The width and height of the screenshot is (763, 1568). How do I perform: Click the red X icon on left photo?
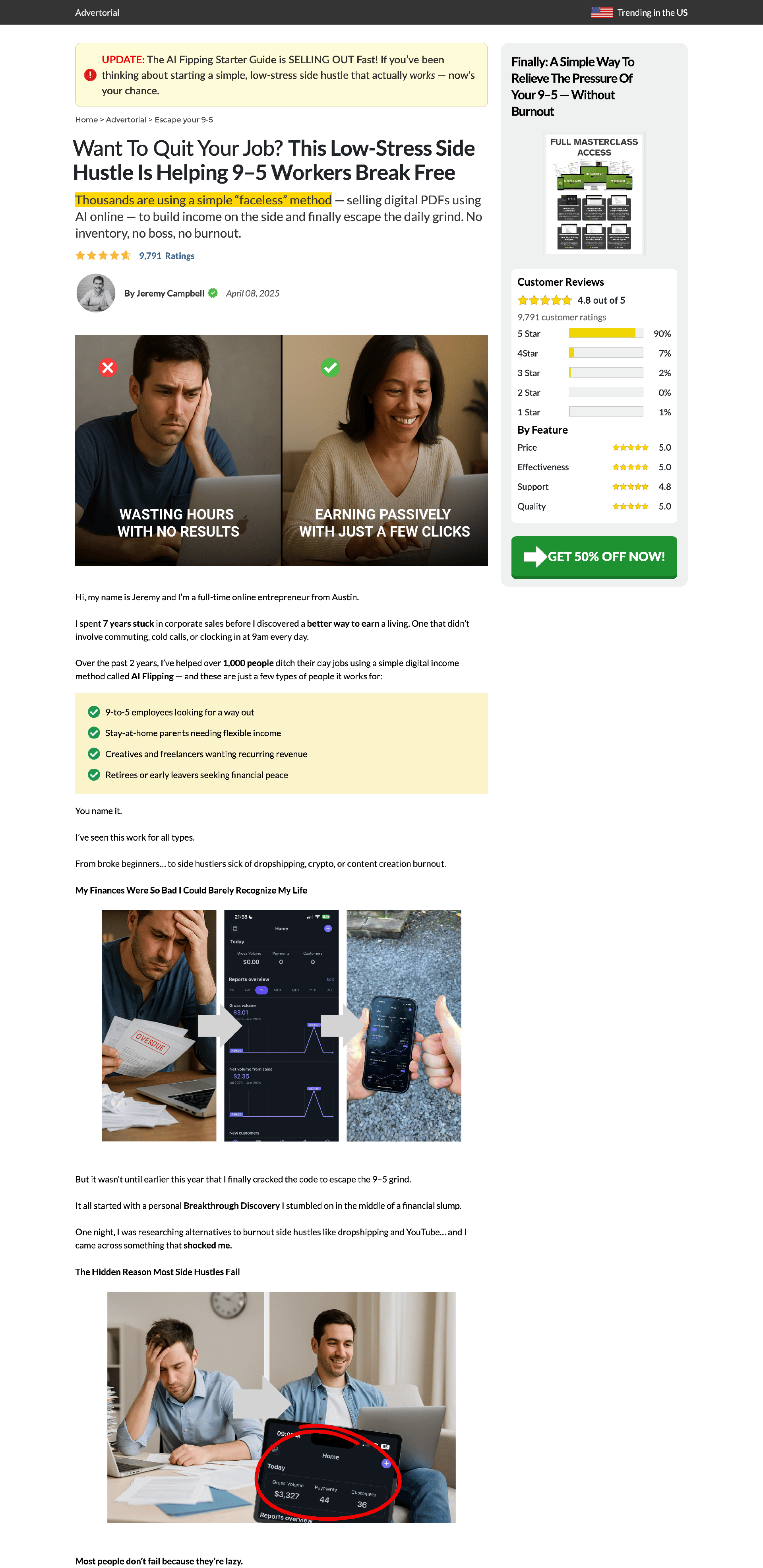click(108, 368)
